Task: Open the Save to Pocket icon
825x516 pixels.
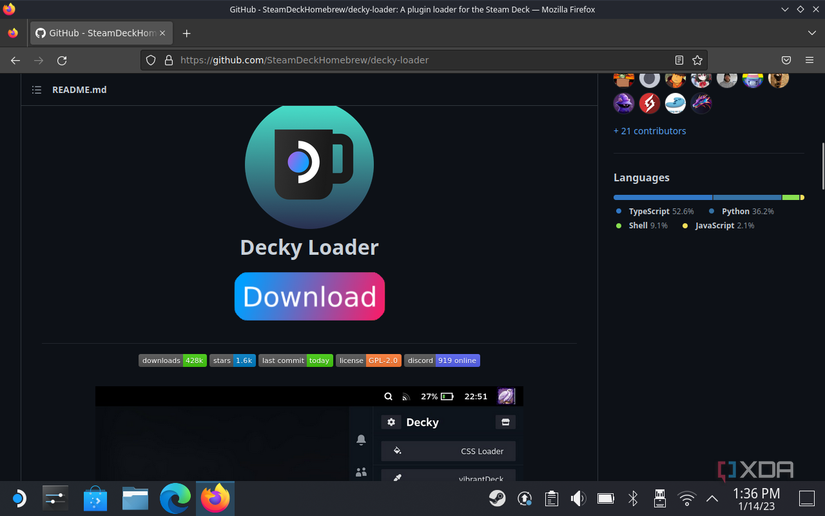Action: pyautogui.click(x=786, y=60)
